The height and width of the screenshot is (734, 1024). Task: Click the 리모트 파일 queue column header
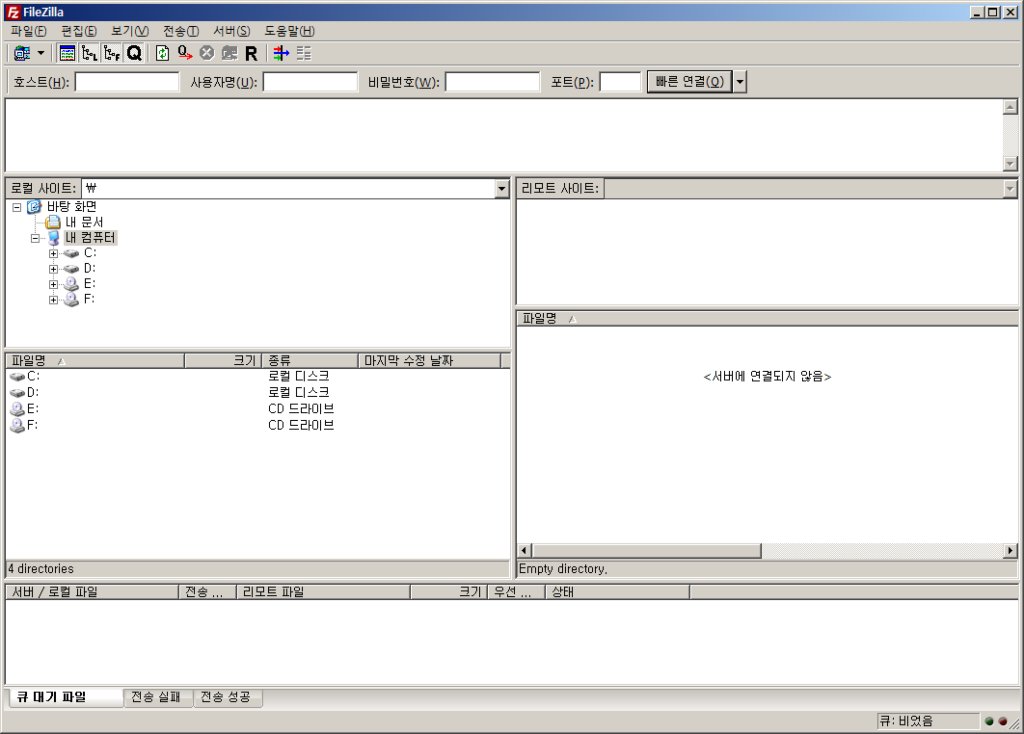[323, 592]
